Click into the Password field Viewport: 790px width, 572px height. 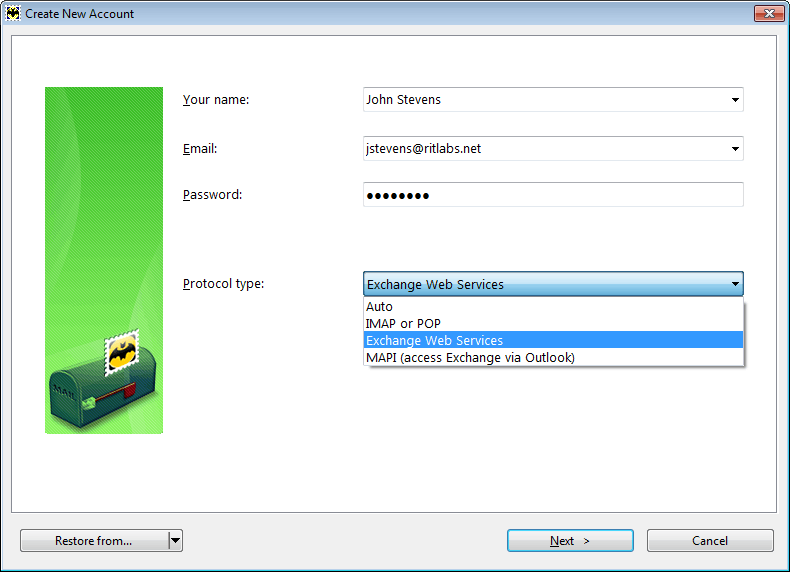pos(553,195)
